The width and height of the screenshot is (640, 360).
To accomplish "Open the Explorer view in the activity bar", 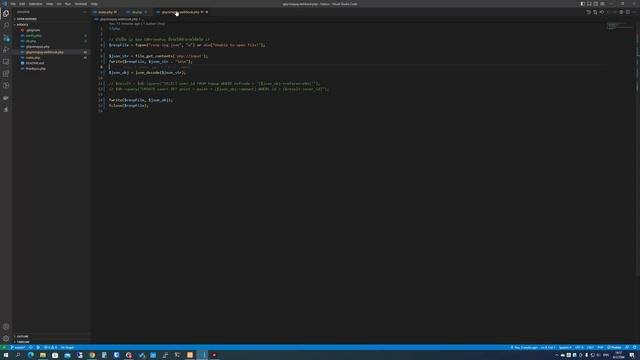I will pyautogui.click(x=6, y=13).
